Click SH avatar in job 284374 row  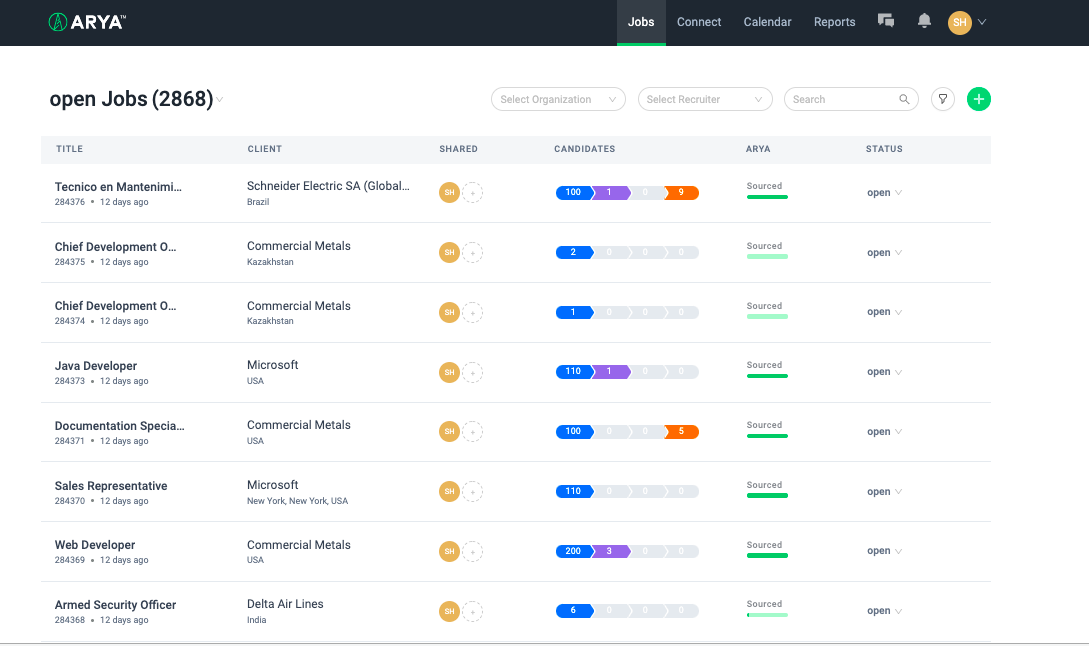coord(449,313)
